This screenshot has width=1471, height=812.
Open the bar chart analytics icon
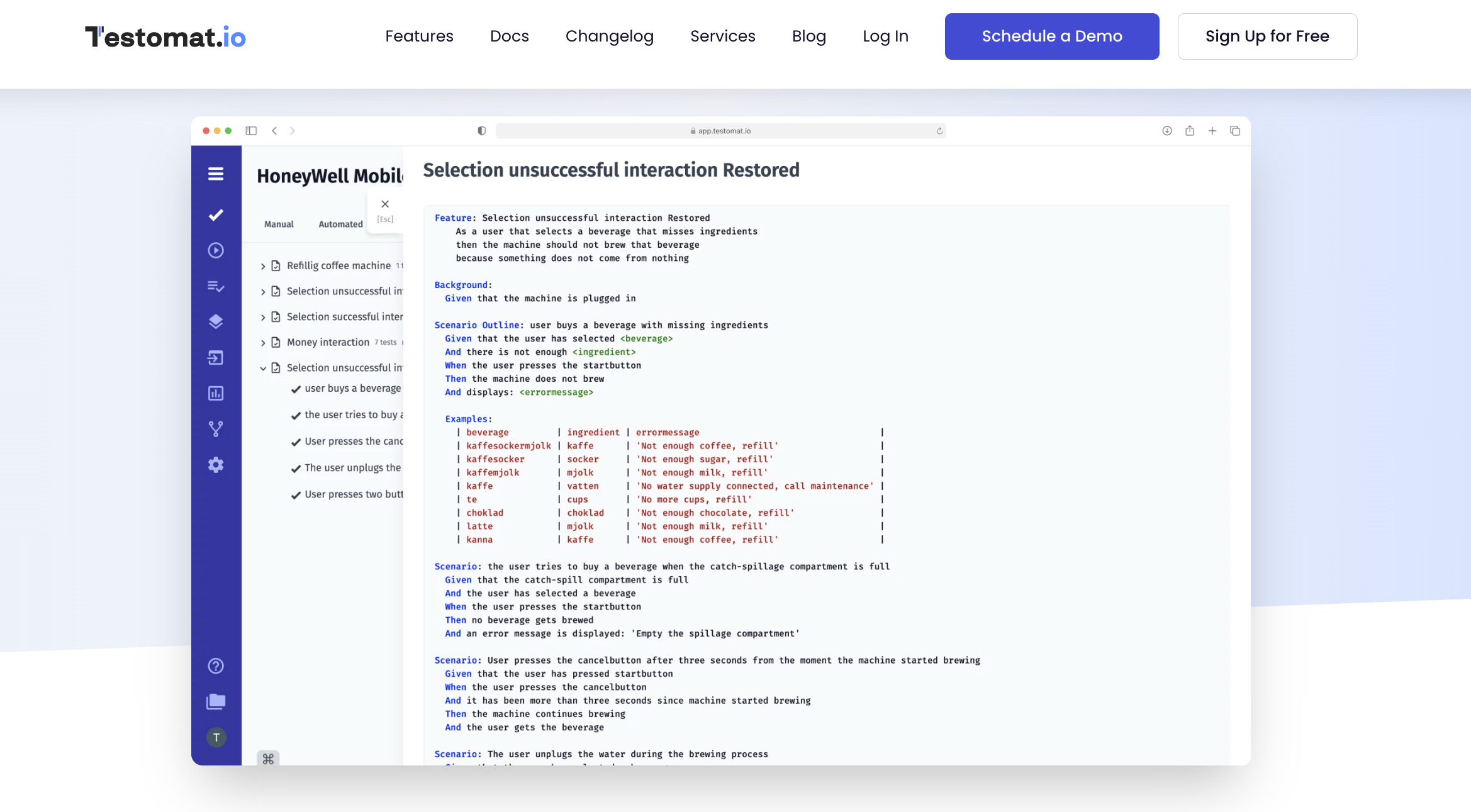click(x=216, y=394)
